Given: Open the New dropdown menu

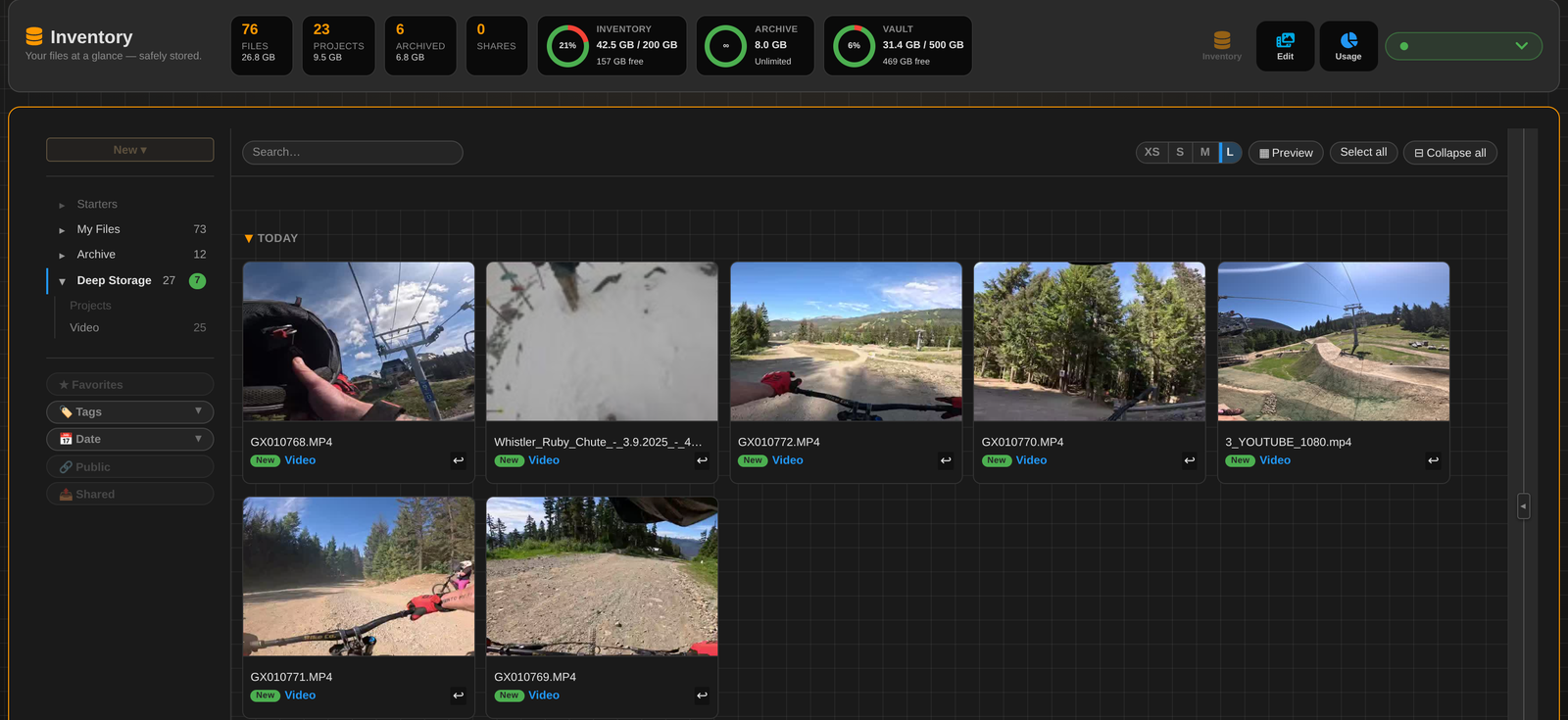Looking at the screenshot, I should (130, 150).
